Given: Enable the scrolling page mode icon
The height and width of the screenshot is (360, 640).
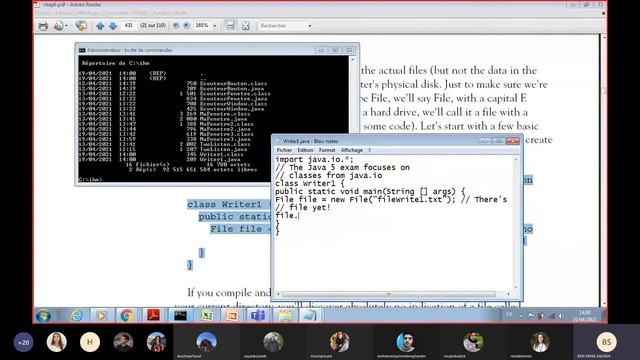Looking at the screenshot, I should click(231, 26).
